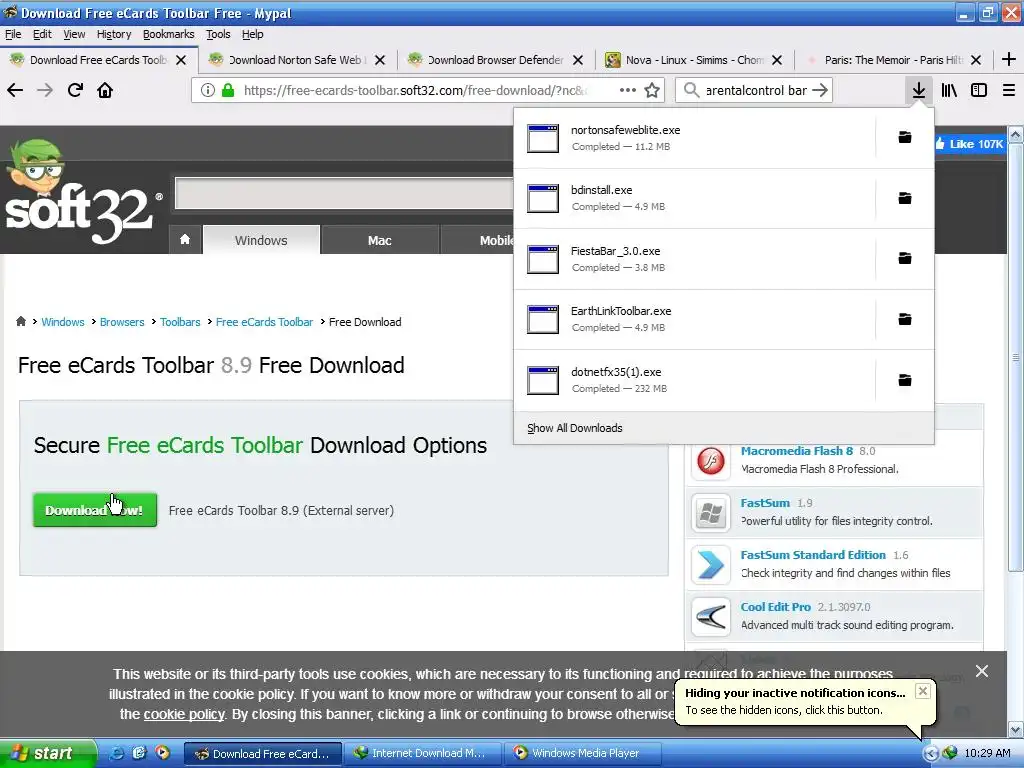
Task: Click the breadcrumb home icon
Action: [x=21, y=321]
